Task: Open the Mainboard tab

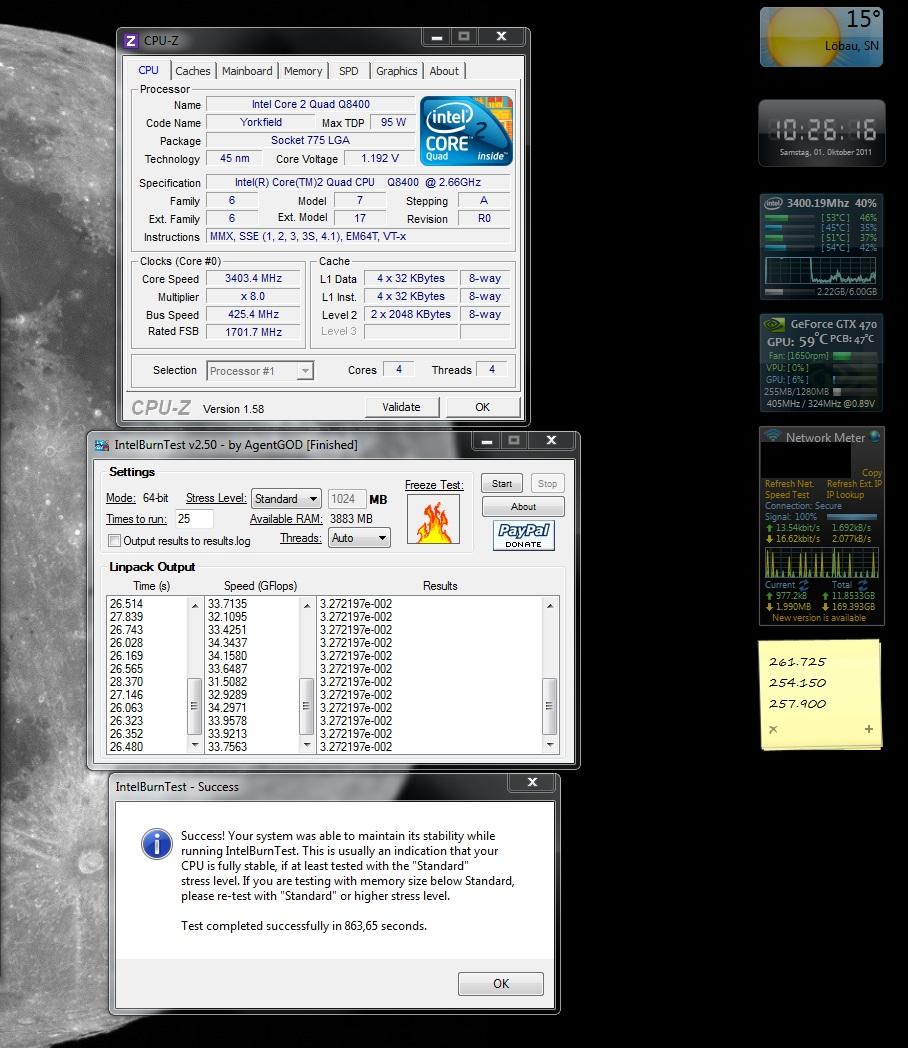Action: [247, 71]
